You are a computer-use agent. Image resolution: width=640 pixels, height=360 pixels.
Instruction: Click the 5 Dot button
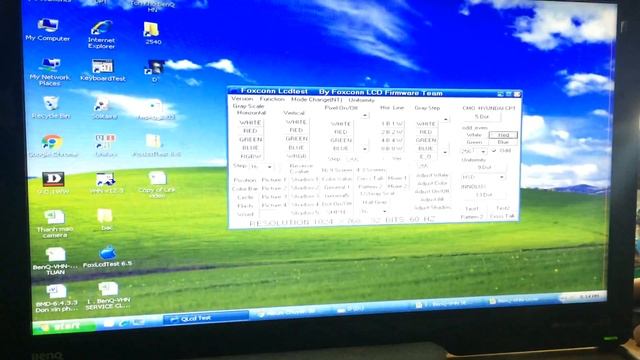point(482,117)
